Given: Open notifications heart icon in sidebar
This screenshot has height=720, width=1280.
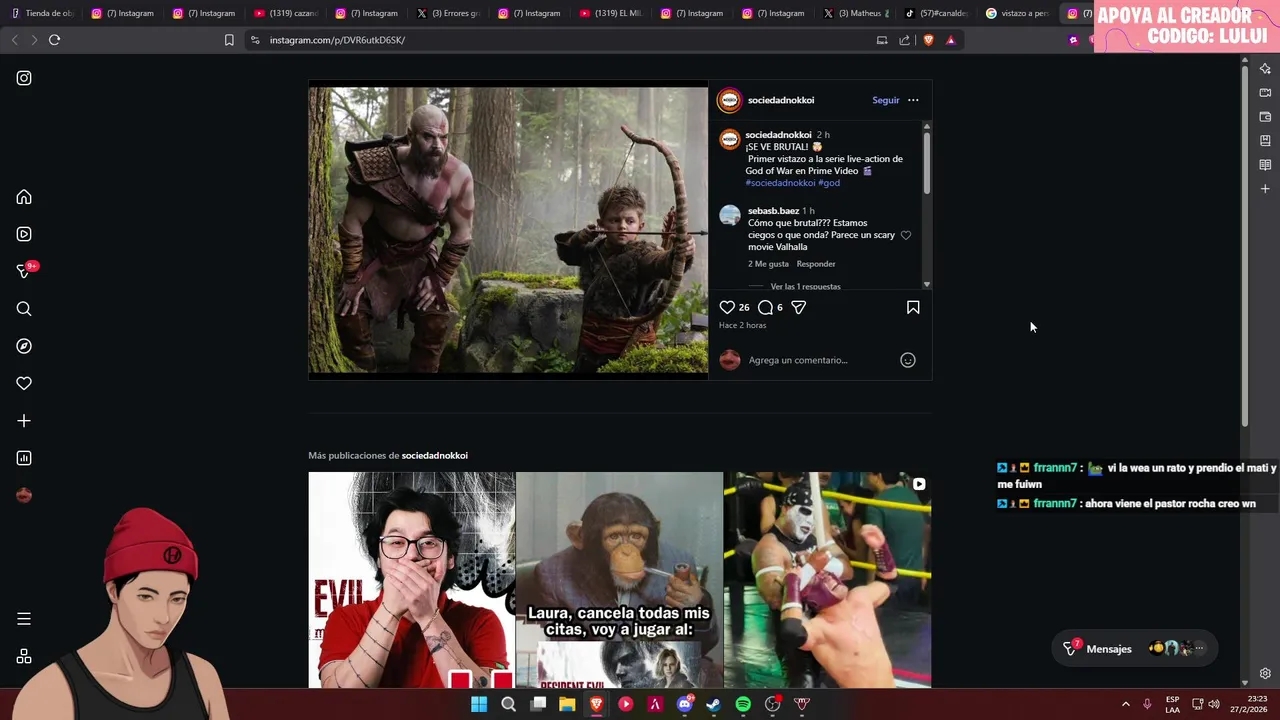Looking at the screenshot, I should click(x=24, y=383).
